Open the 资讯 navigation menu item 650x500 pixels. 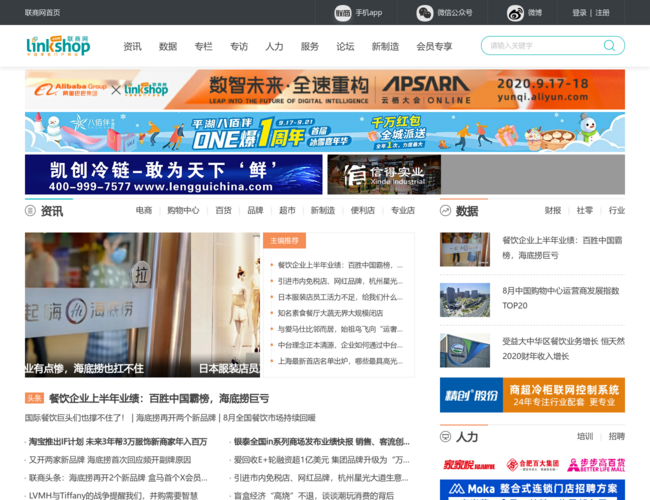click(132, 46)
